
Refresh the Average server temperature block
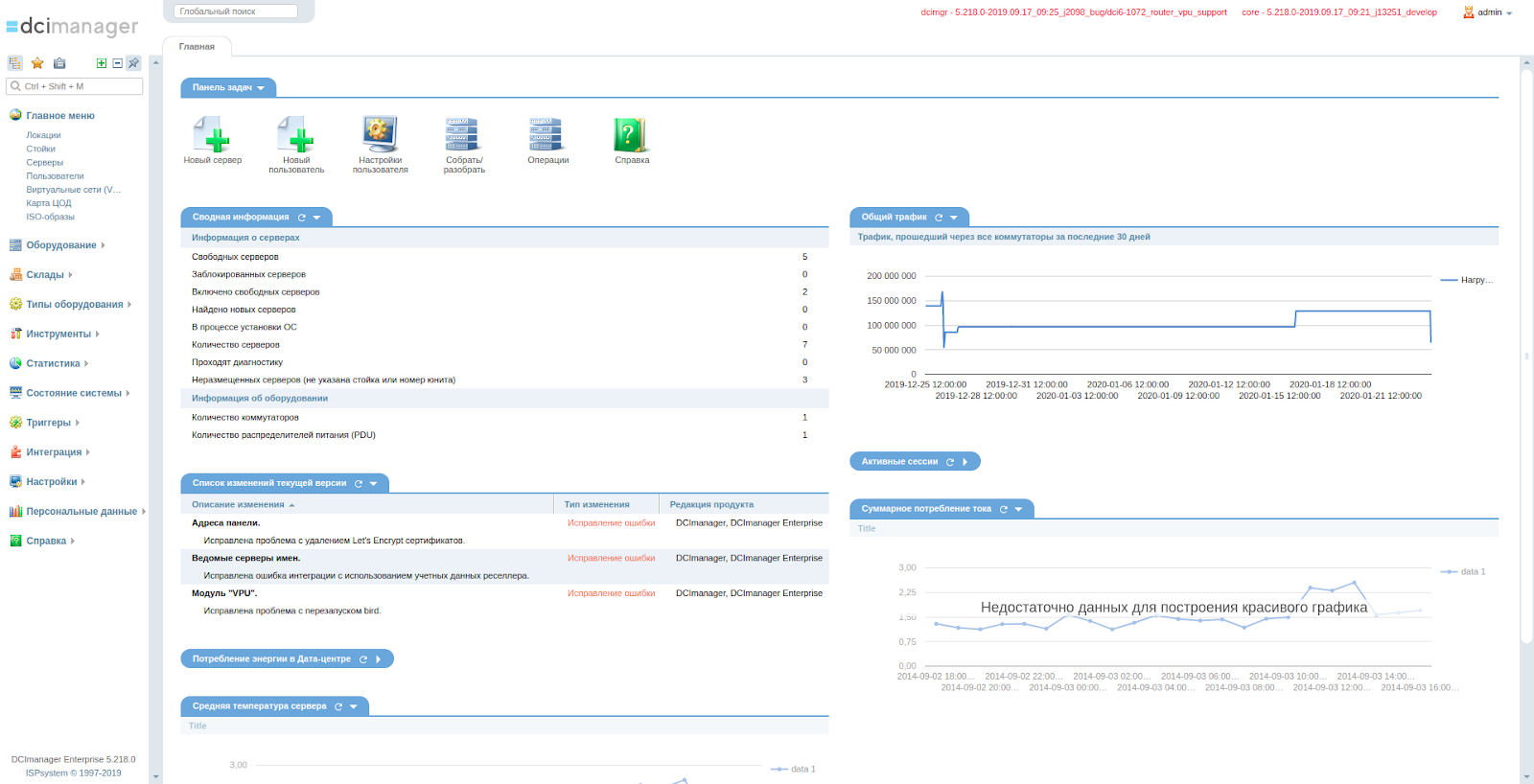(x=338, y=706)
